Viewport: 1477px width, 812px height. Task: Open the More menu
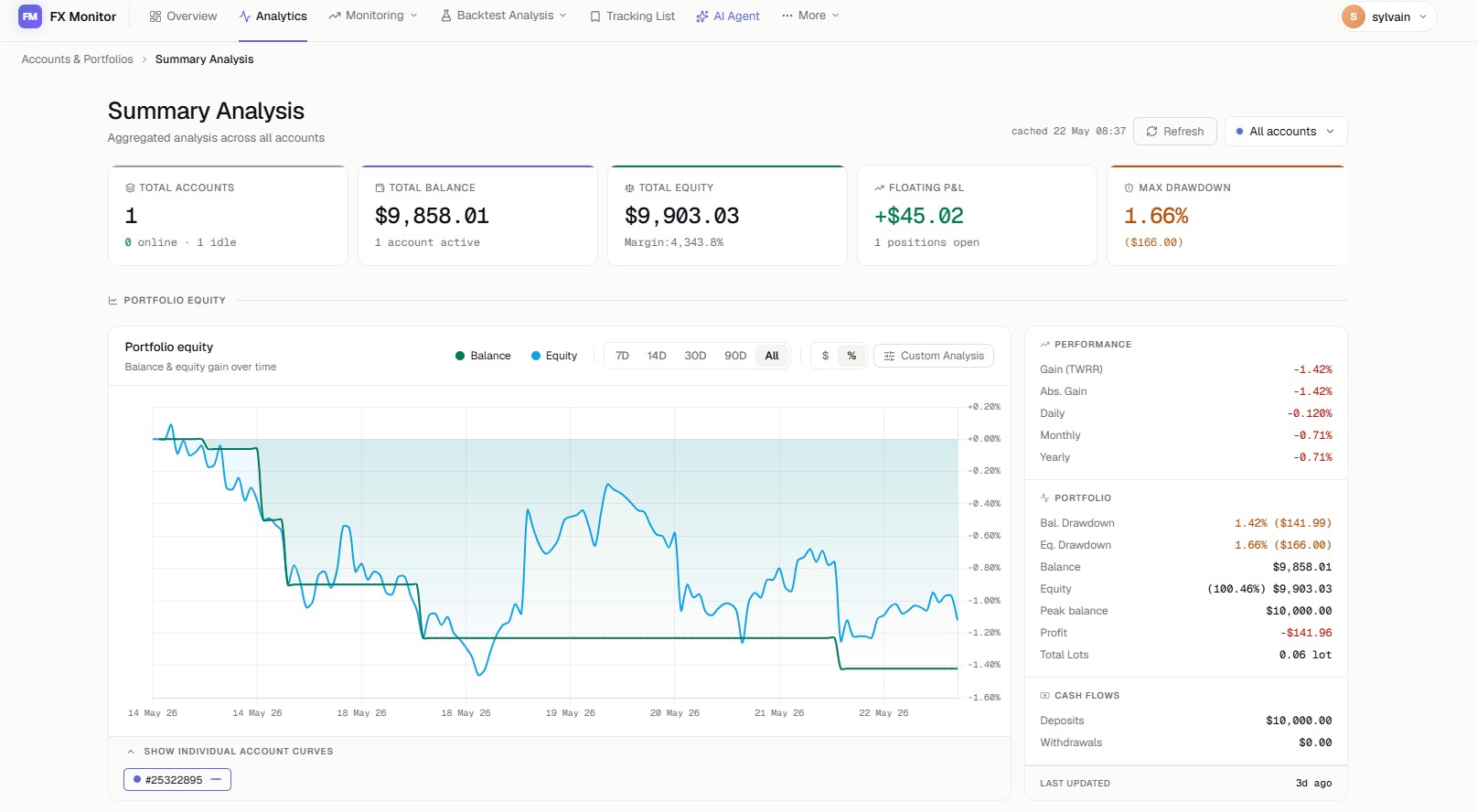(x=810, y=16)
